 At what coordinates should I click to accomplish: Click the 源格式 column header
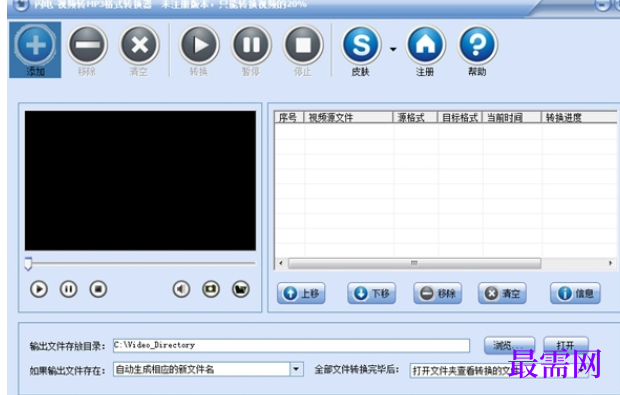point(415,117)
